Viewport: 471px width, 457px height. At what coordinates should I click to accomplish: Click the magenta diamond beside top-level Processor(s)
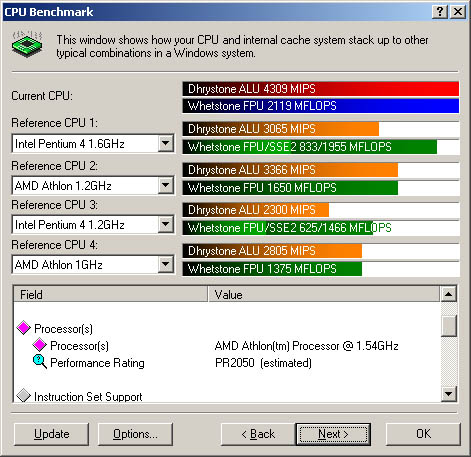point(24,328)
